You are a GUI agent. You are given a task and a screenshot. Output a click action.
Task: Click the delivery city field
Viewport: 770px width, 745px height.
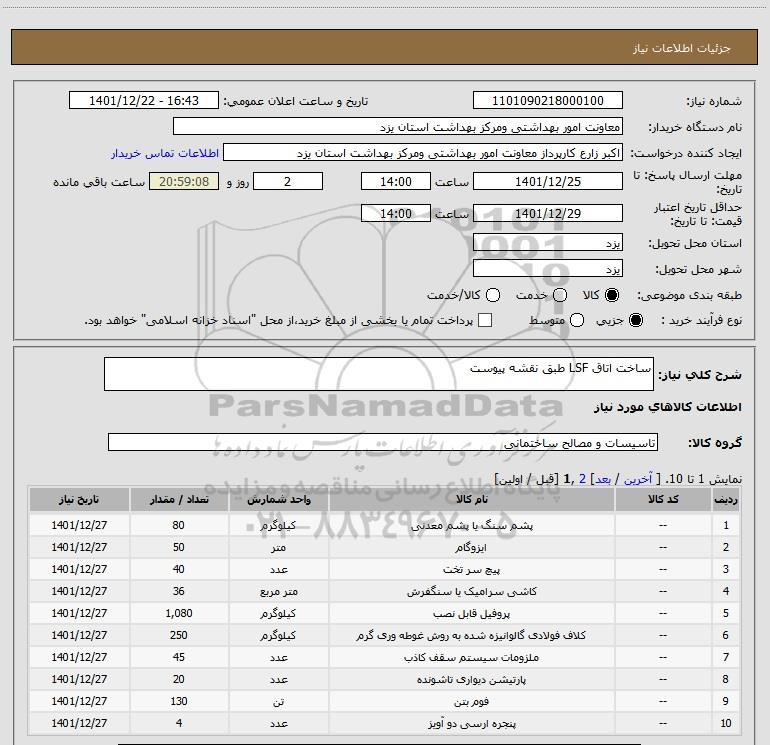[x=548, y=268]
